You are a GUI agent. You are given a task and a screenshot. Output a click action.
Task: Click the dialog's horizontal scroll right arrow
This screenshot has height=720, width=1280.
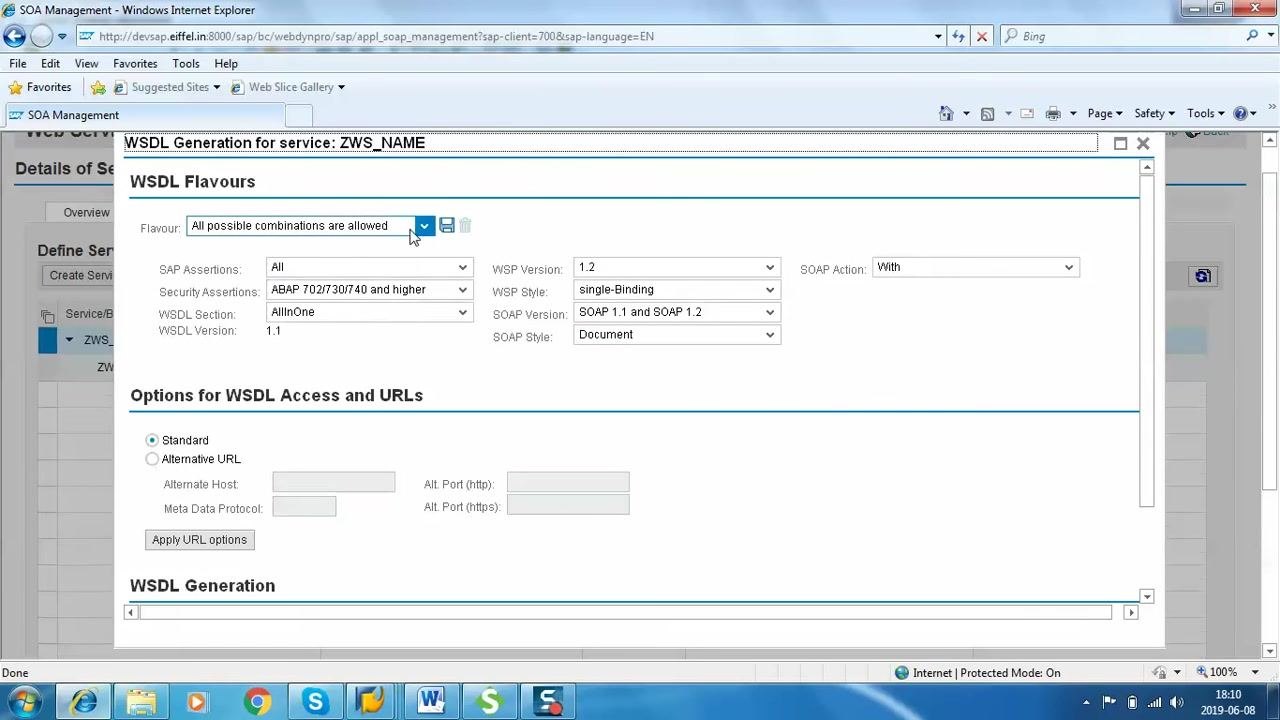point(1131,612)
